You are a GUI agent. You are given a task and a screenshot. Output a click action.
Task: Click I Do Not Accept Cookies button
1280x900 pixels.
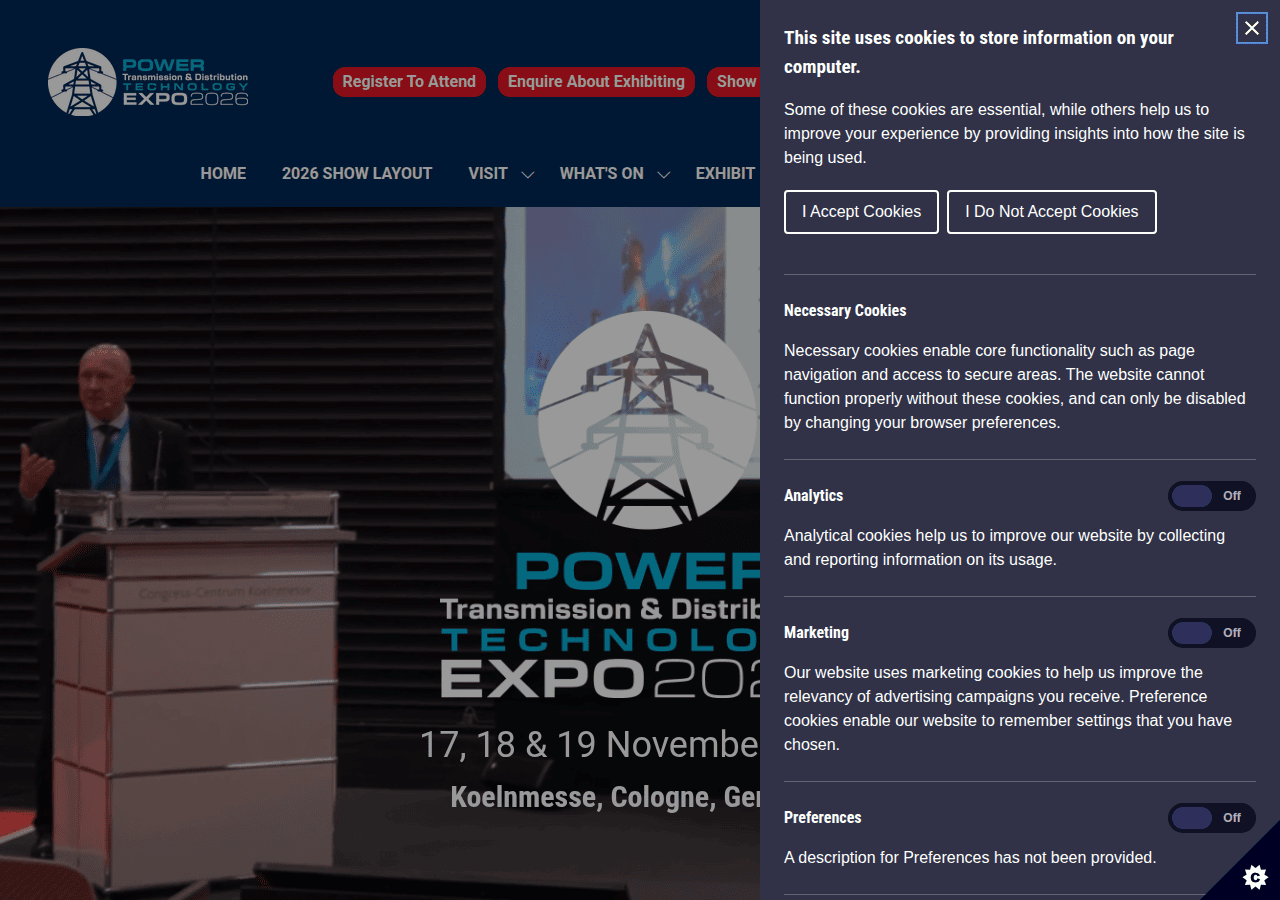1052,212
